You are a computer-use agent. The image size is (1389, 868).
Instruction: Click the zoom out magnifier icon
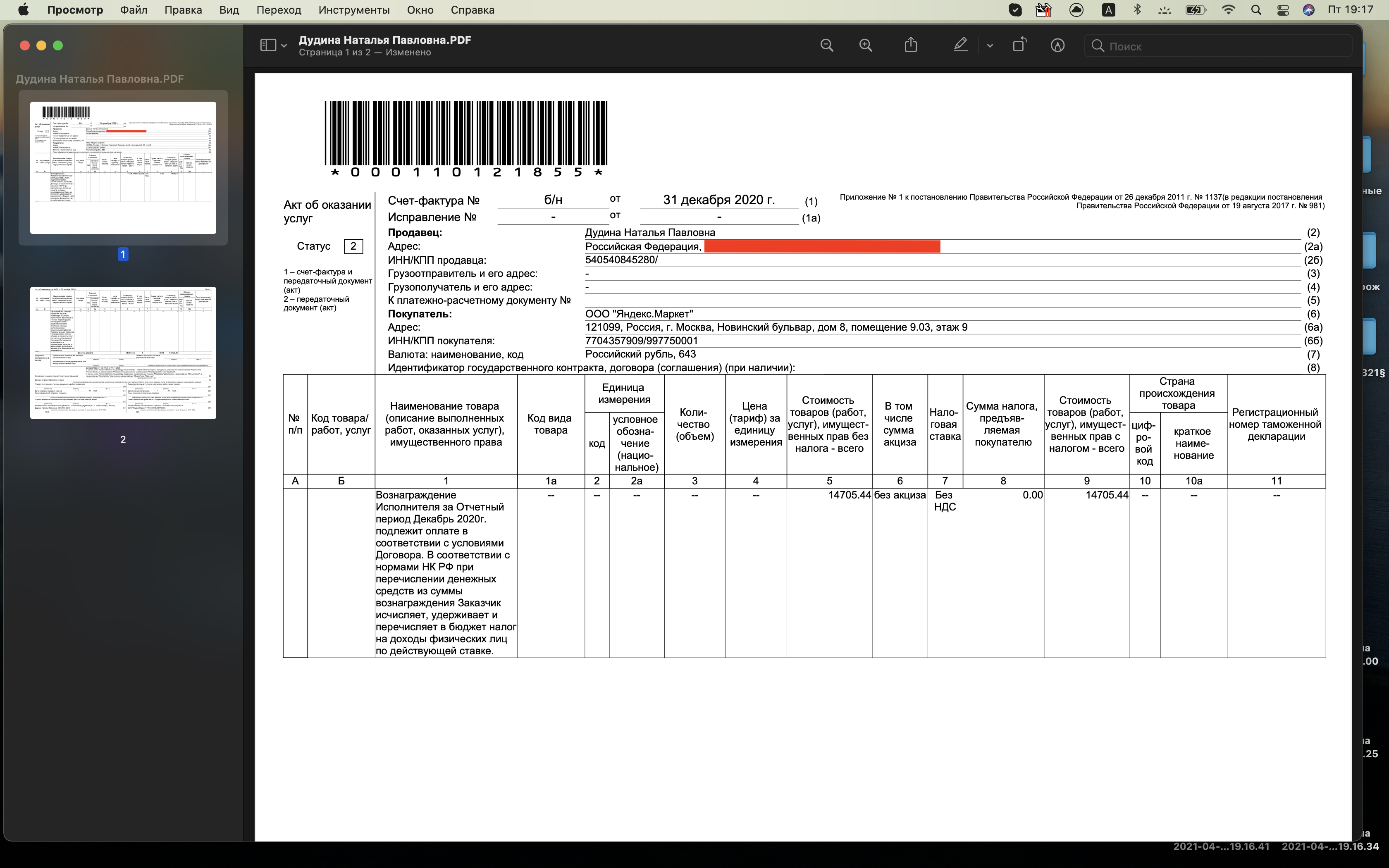pos(826,45)
